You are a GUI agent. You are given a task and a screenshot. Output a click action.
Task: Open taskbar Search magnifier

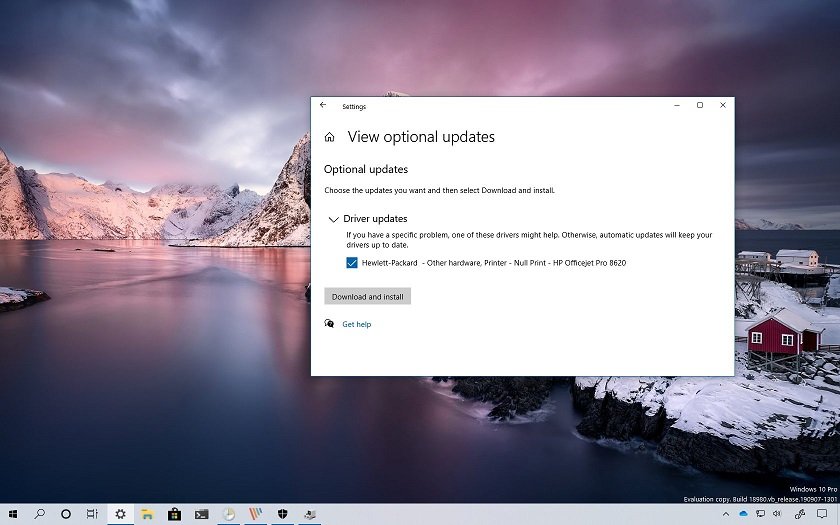[40, 514]
